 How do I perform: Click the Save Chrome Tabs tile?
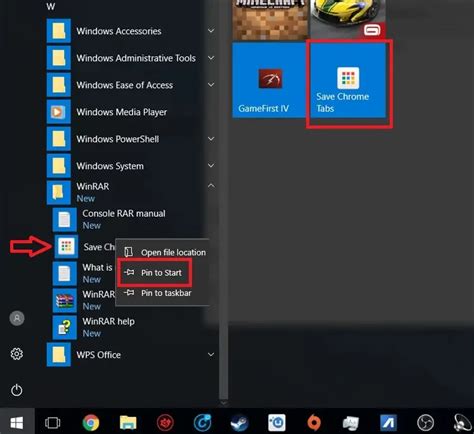pyautogui.click(x=348, y=80)
